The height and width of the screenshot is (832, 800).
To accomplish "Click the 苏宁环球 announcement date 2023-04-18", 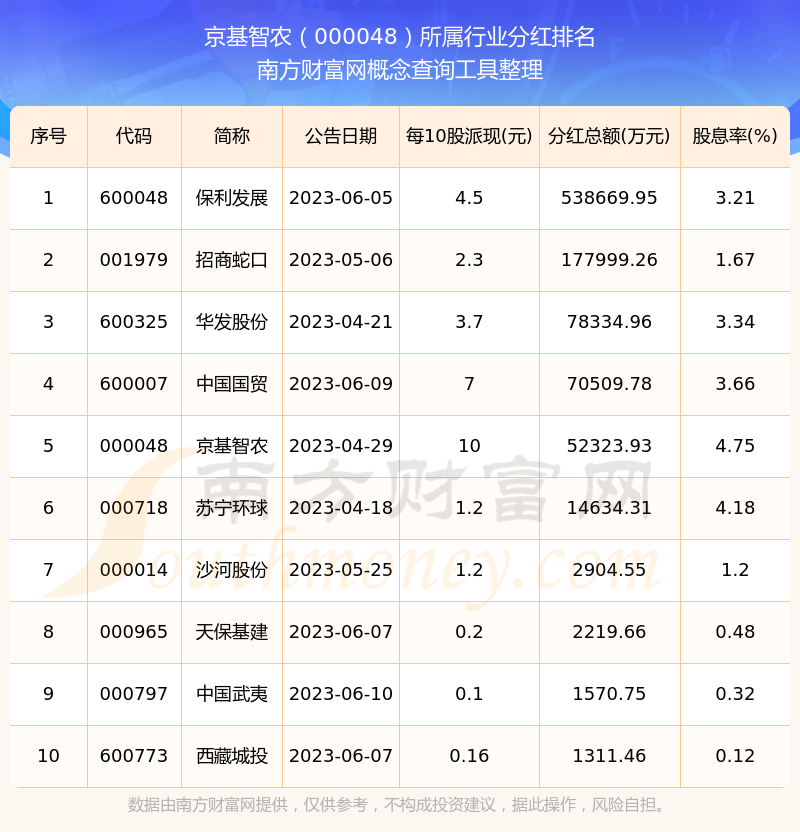I will click(341, 508).
